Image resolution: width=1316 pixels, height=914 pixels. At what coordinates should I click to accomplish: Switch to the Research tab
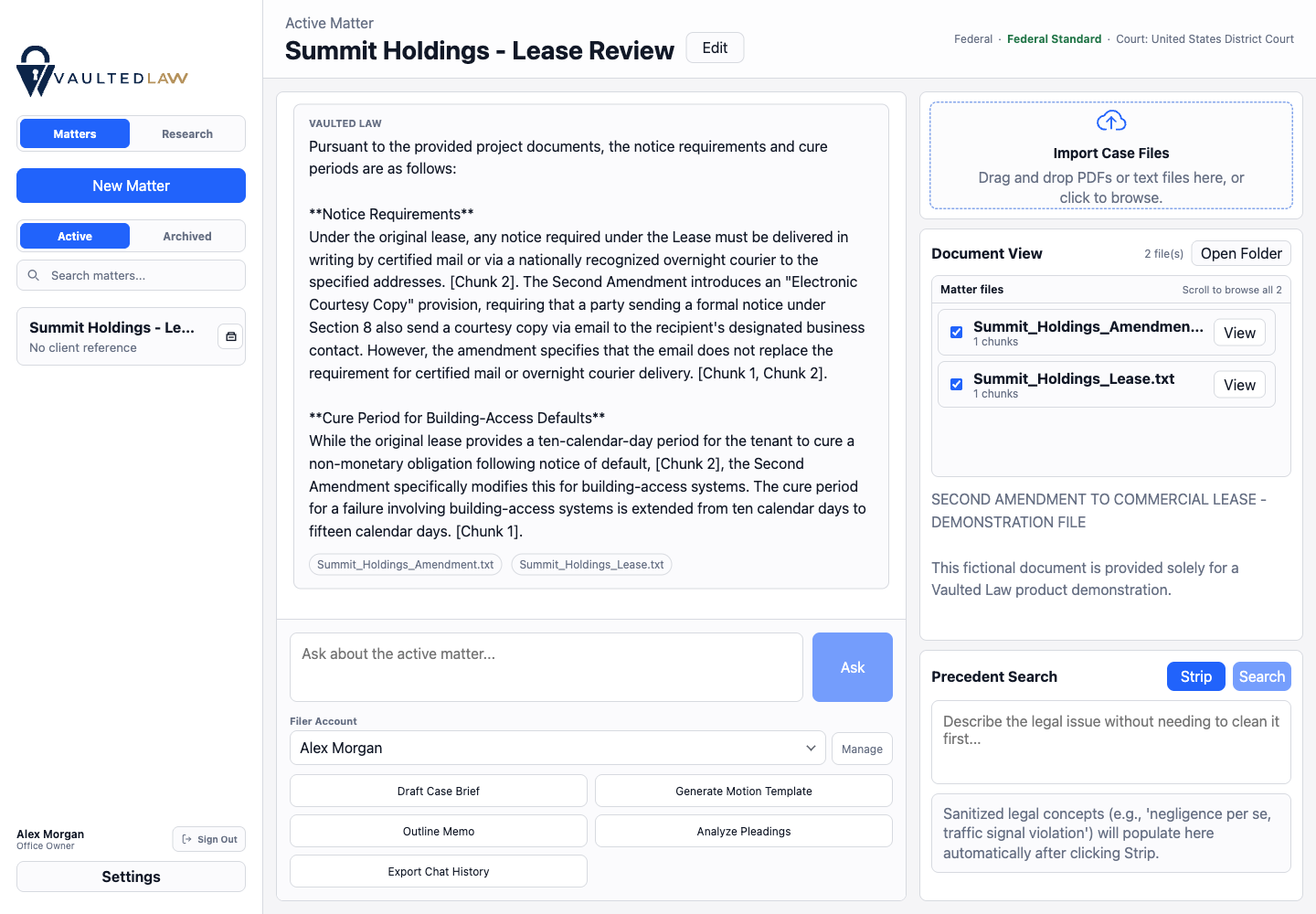point(187,133)
